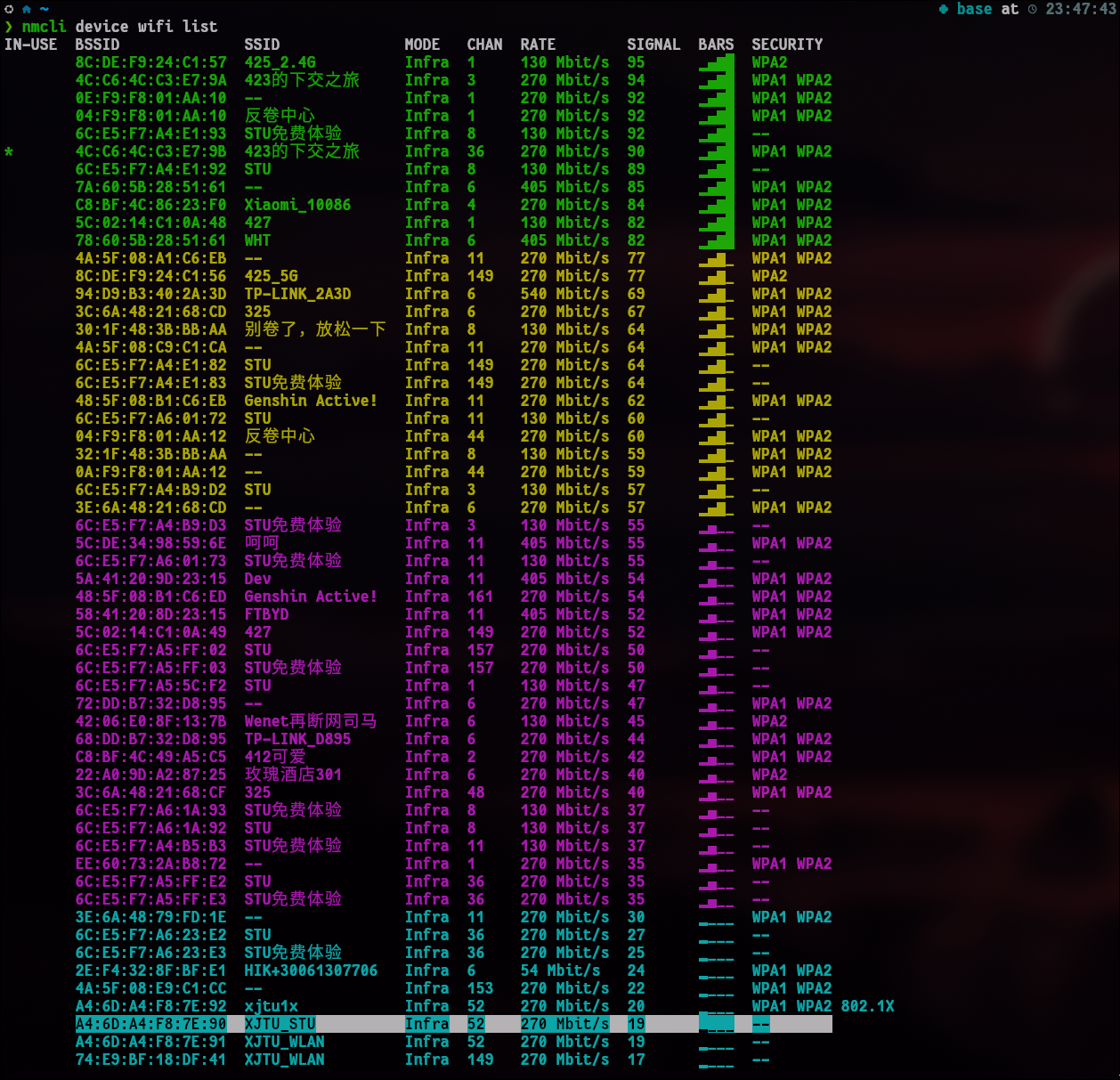The image size is (1120, 1080).
Task: Click the 23:47:43 timestamp
Action: 1080,9
